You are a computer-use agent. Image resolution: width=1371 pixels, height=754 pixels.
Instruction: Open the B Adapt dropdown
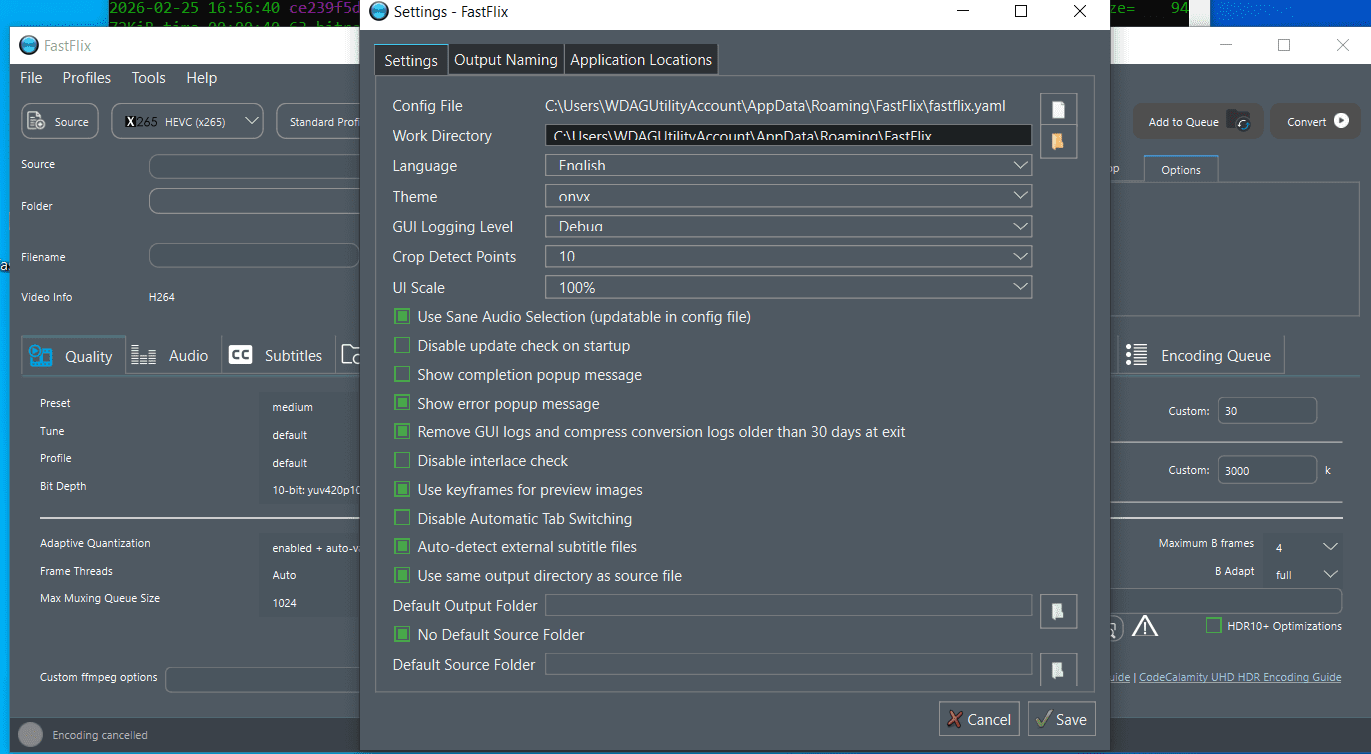(x=1302, y=575)
